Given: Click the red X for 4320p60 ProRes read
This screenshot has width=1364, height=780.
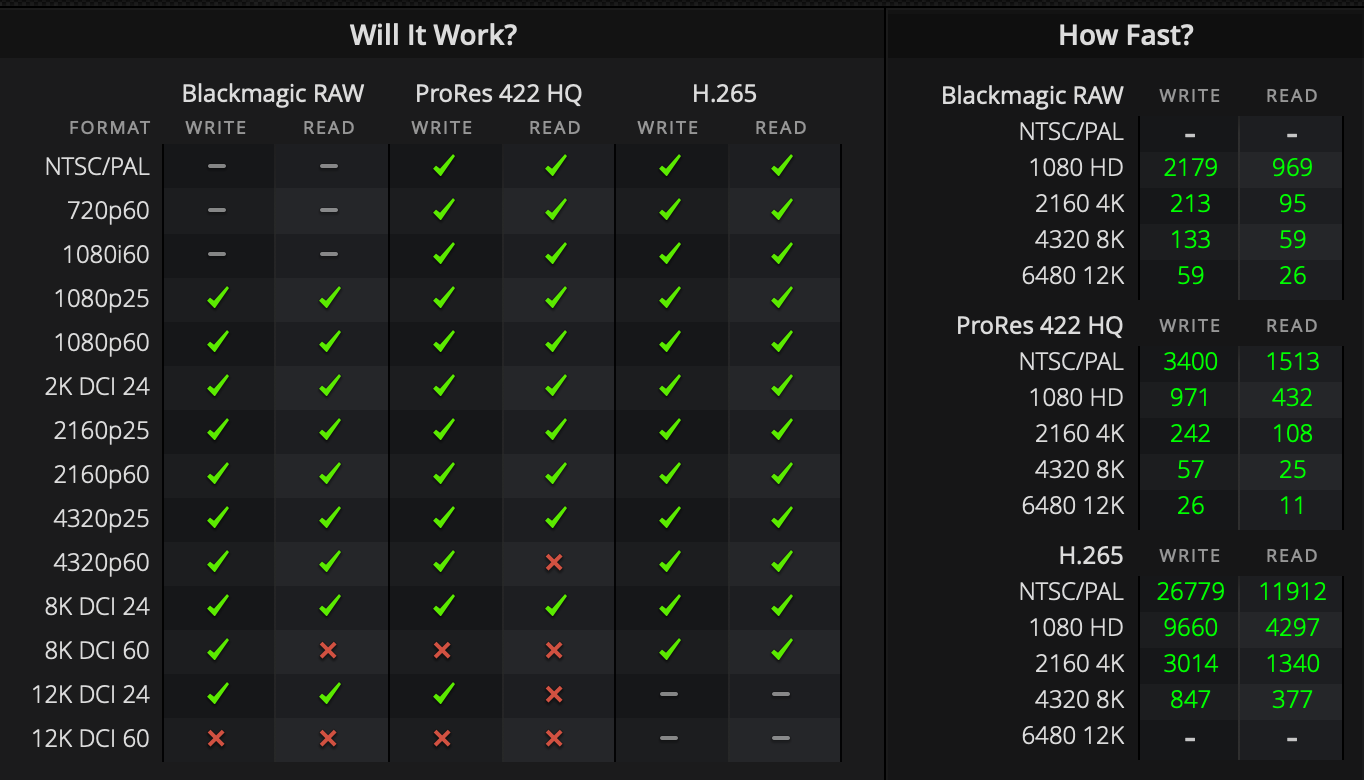Looking at the screenshot, I should 554,562.
